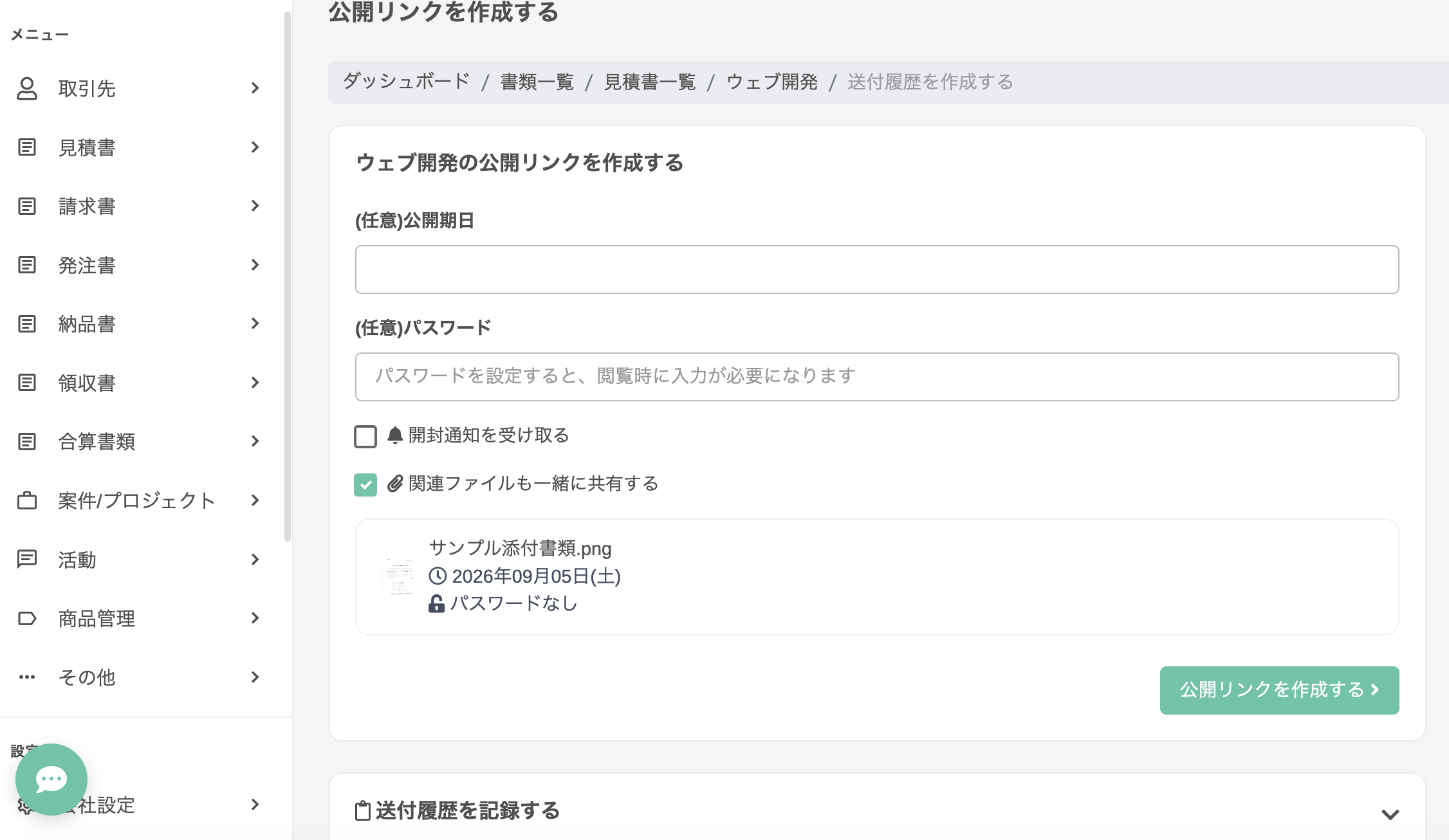Go to 書類一覧 breadcrumb link

click(537, 82)
